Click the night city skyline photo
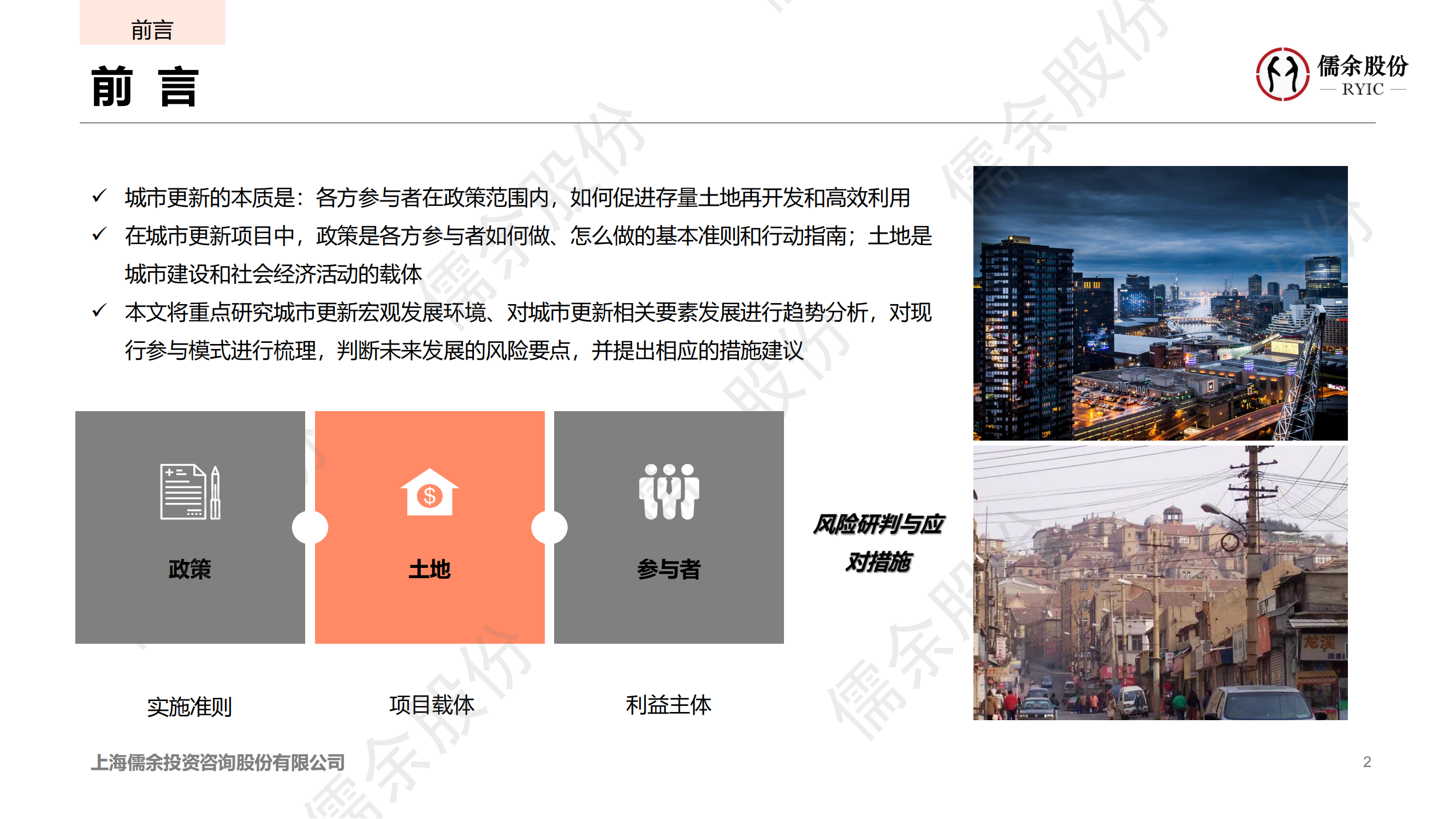1456x819 pixels. (x=1160, y=303)
